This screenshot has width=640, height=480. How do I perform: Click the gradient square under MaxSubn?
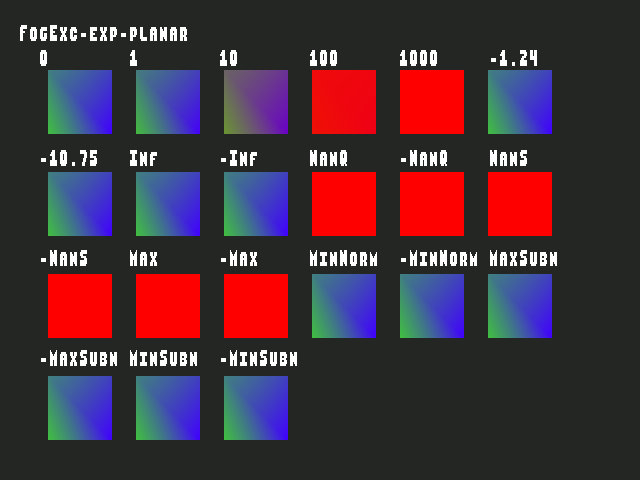point(520,306)
